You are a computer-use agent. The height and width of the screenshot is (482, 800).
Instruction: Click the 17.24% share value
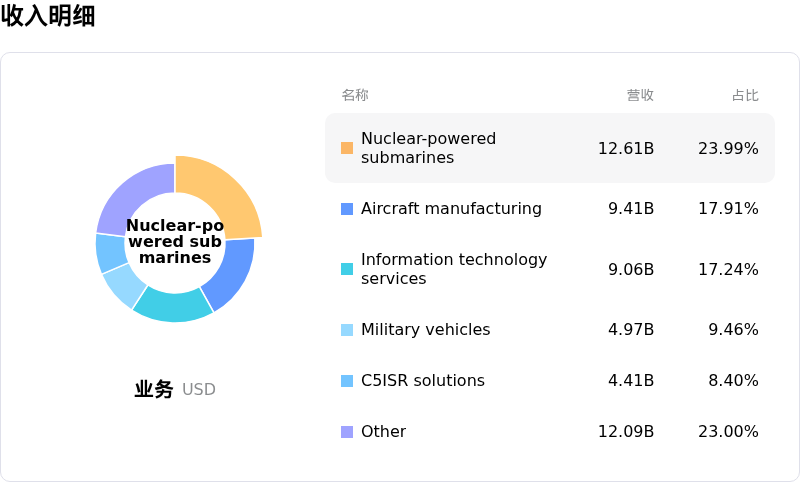point(728,269)
